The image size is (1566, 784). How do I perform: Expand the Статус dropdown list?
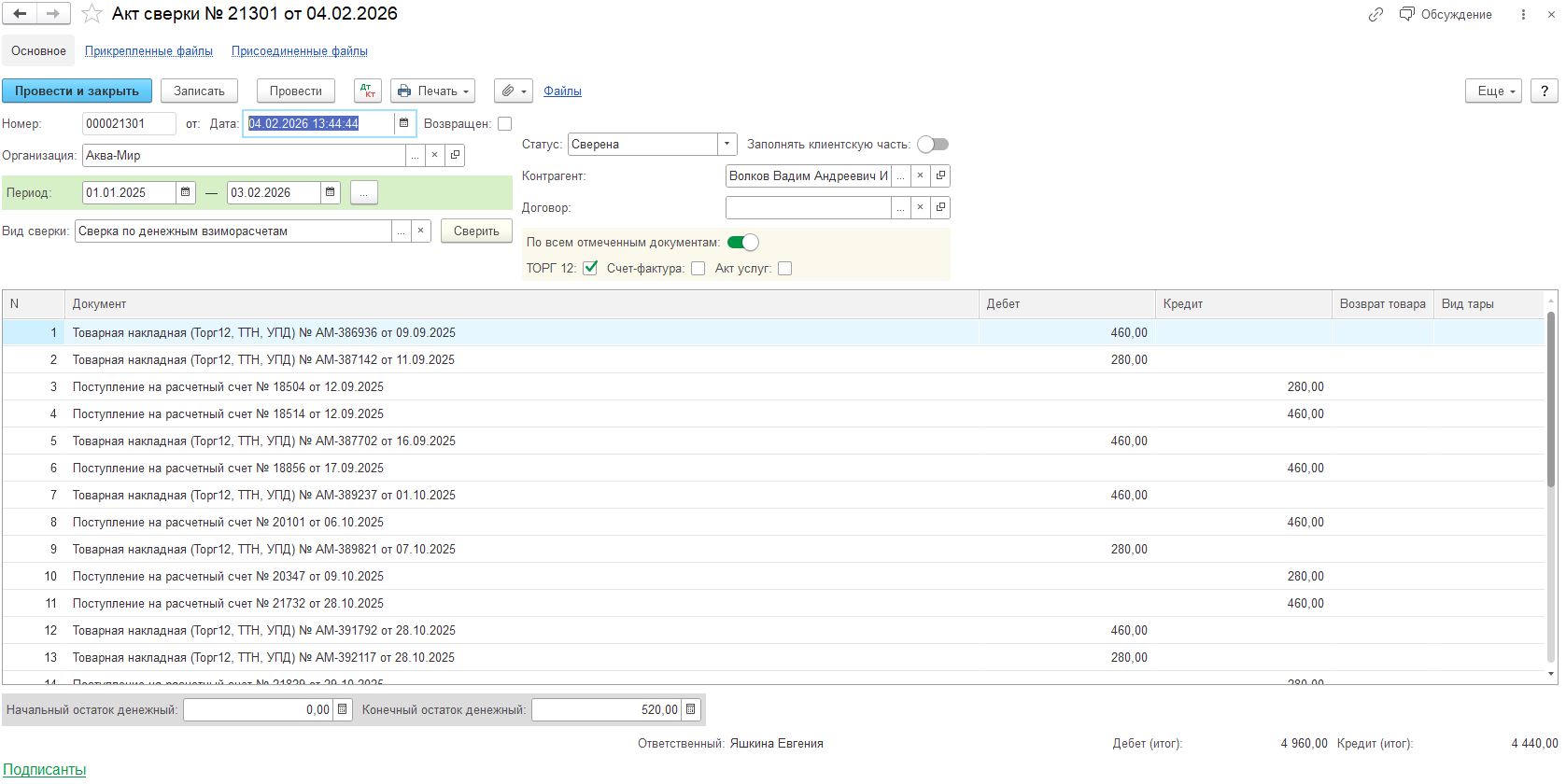tap(727, 144)
